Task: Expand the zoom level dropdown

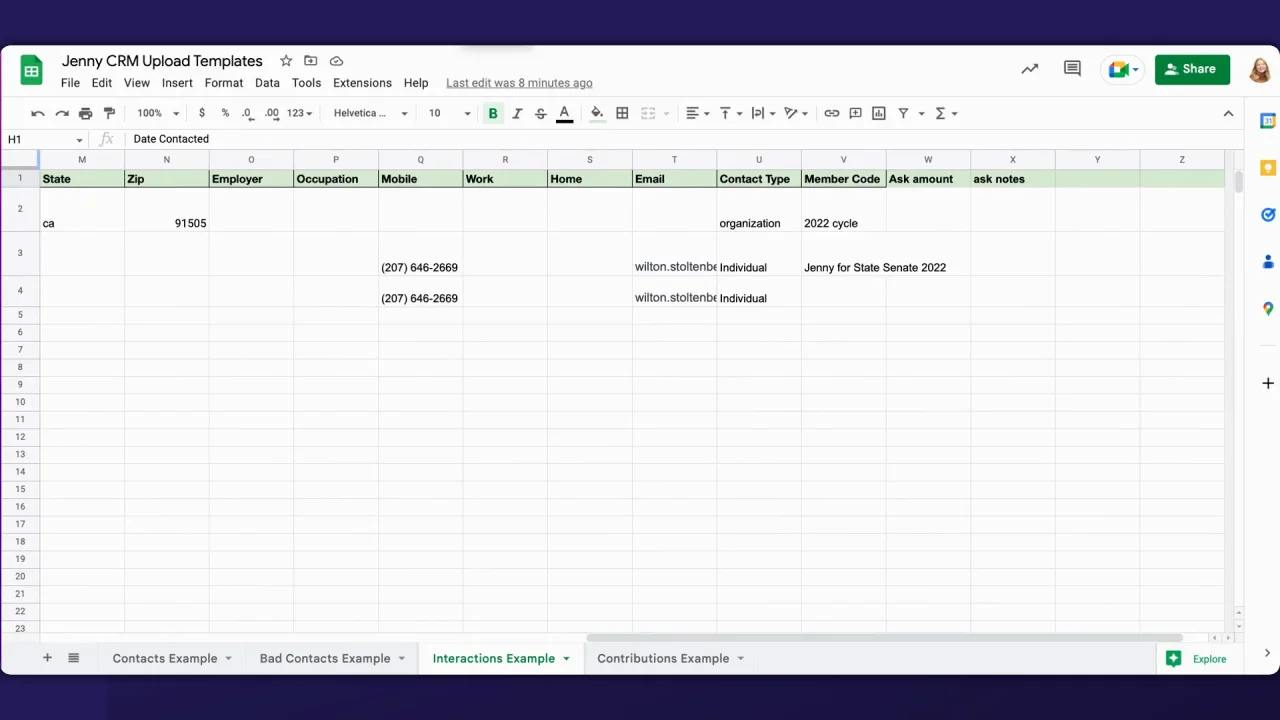Action: (158, 114)
